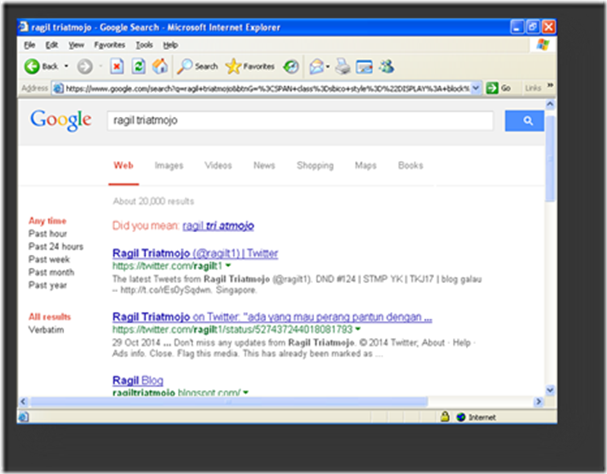This screenshot has width=607, height=474.
Task: Stop page loading with red X icon
Action: point(117,67)
